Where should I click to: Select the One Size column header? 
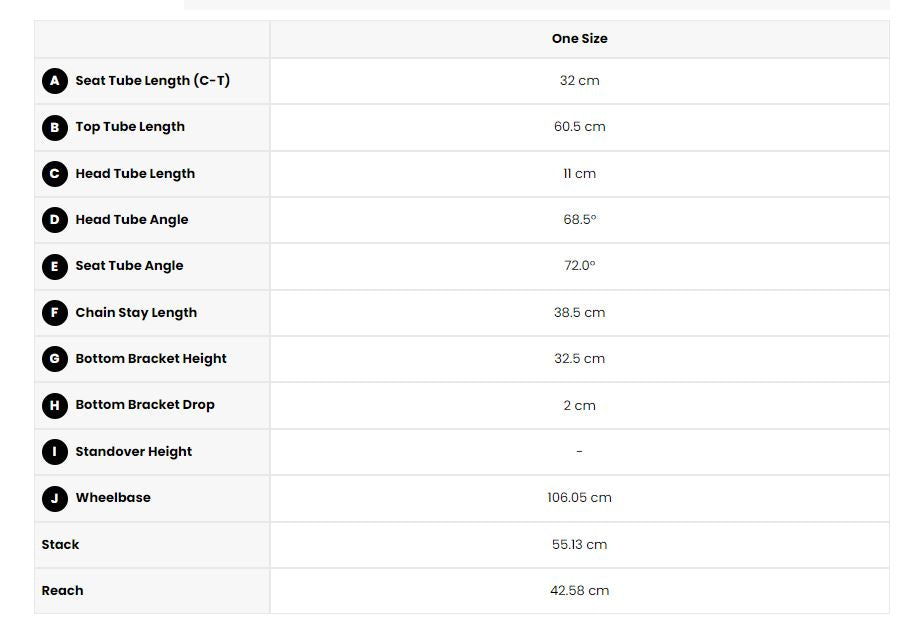[x=579, y=39]
